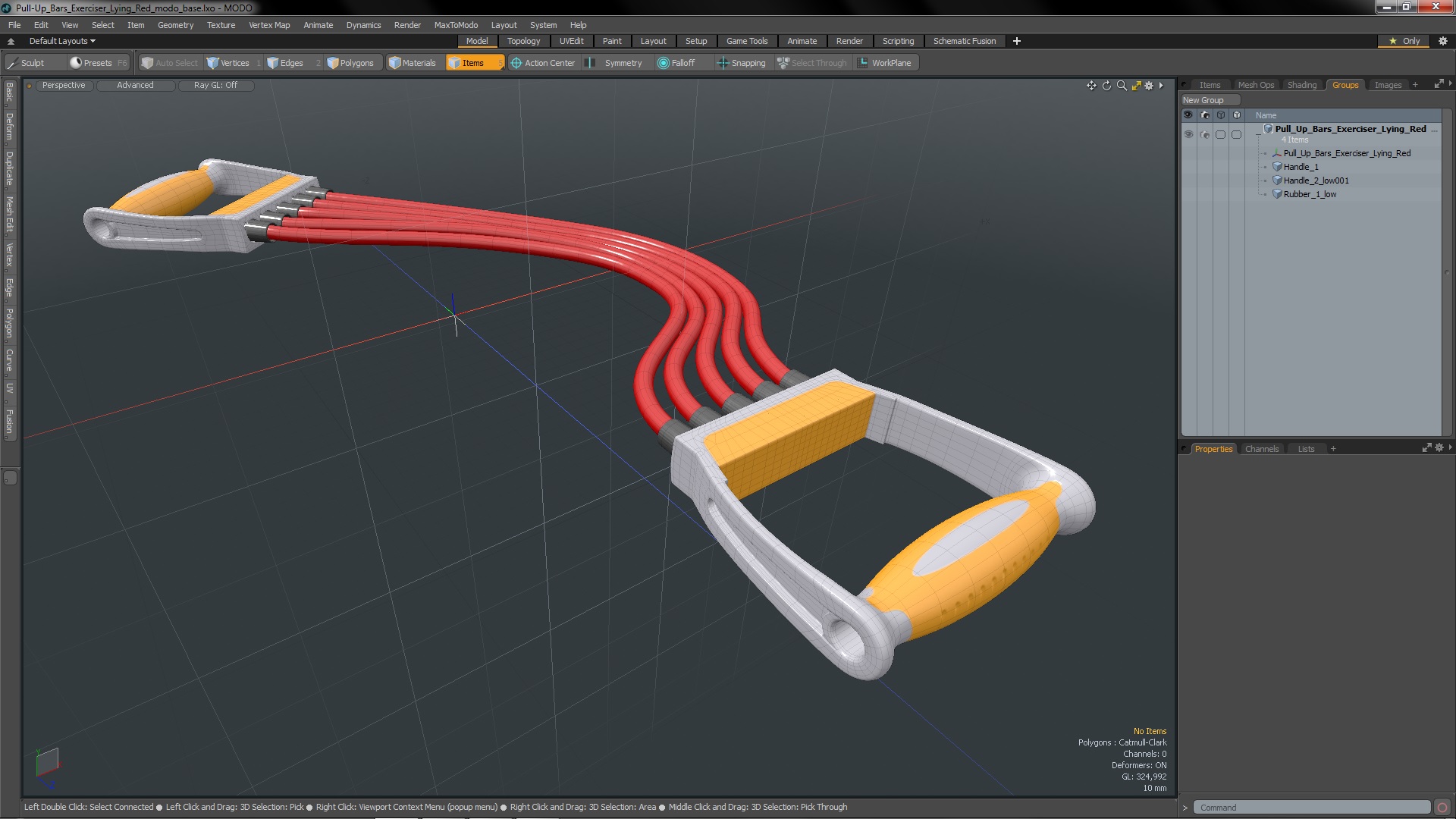
Task: Click the viewport rotate icon
Action: tap(1106, 86)
